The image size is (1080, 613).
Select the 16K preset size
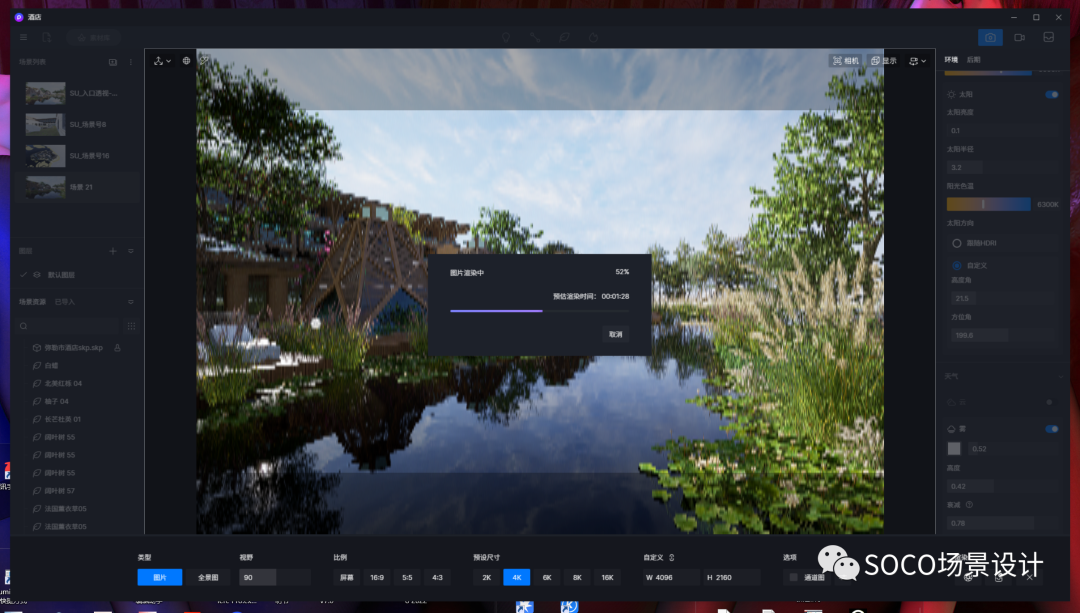point(608,577)
